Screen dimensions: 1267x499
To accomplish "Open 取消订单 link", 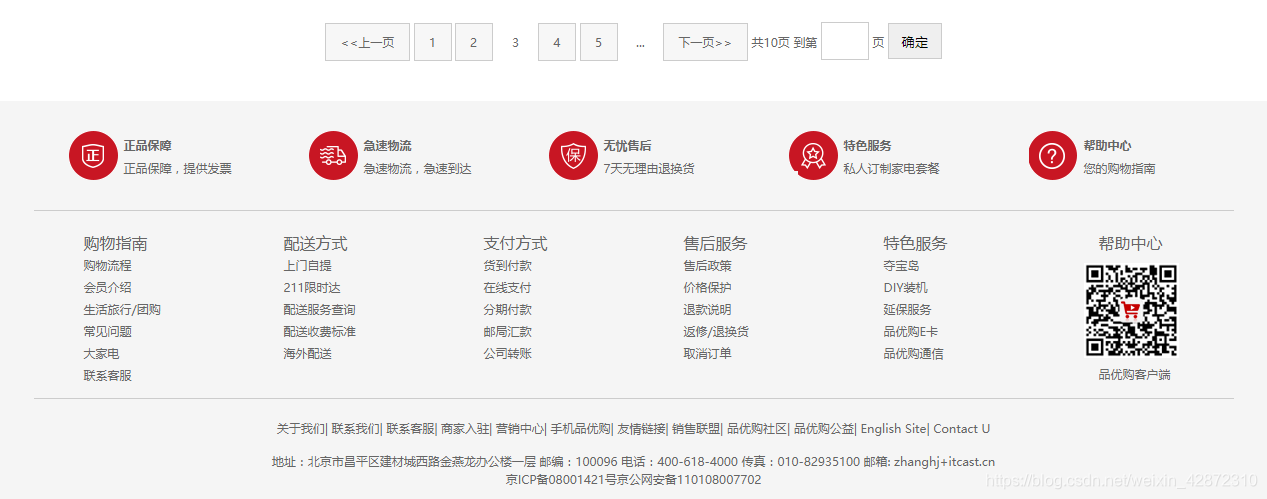I will (x=707, y=354).
